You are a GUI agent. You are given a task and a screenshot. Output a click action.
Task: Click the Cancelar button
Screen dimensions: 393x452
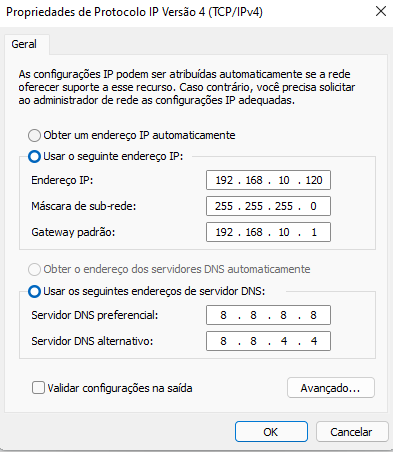click(x=352, y=432)
